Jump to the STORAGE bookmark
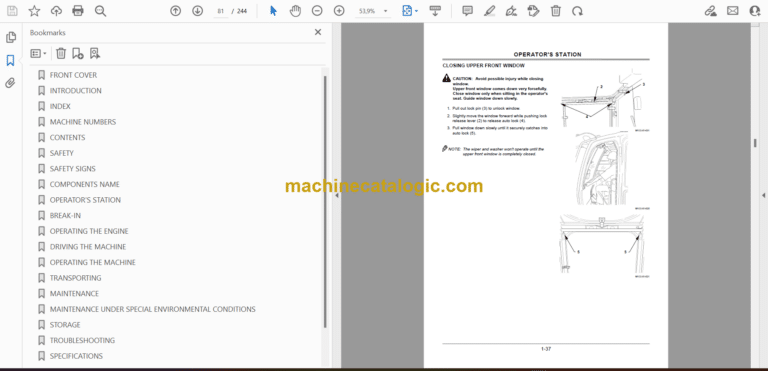Viewport: 768px width, 371px height. tap(65, 325)
